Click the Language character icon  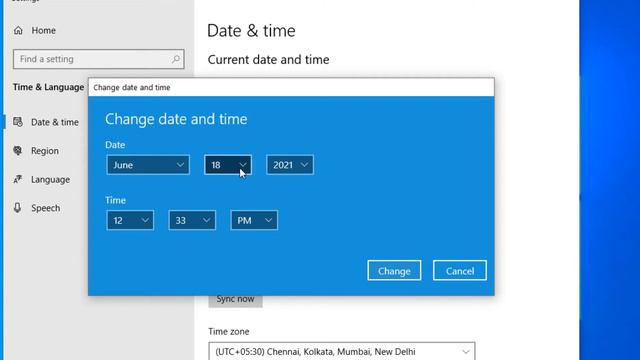[x=18, y=179]
